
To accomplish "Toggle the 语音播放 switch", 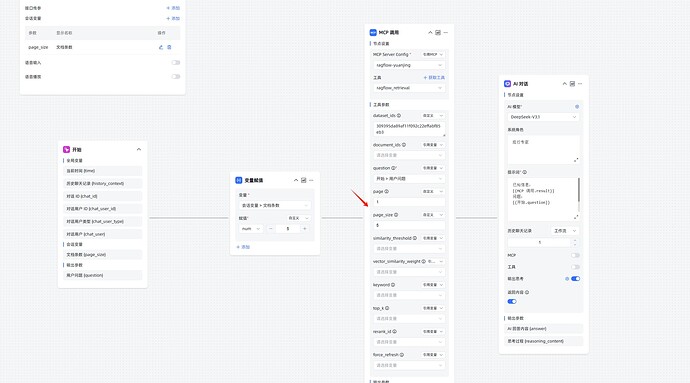I will click(x=176, y=77).
